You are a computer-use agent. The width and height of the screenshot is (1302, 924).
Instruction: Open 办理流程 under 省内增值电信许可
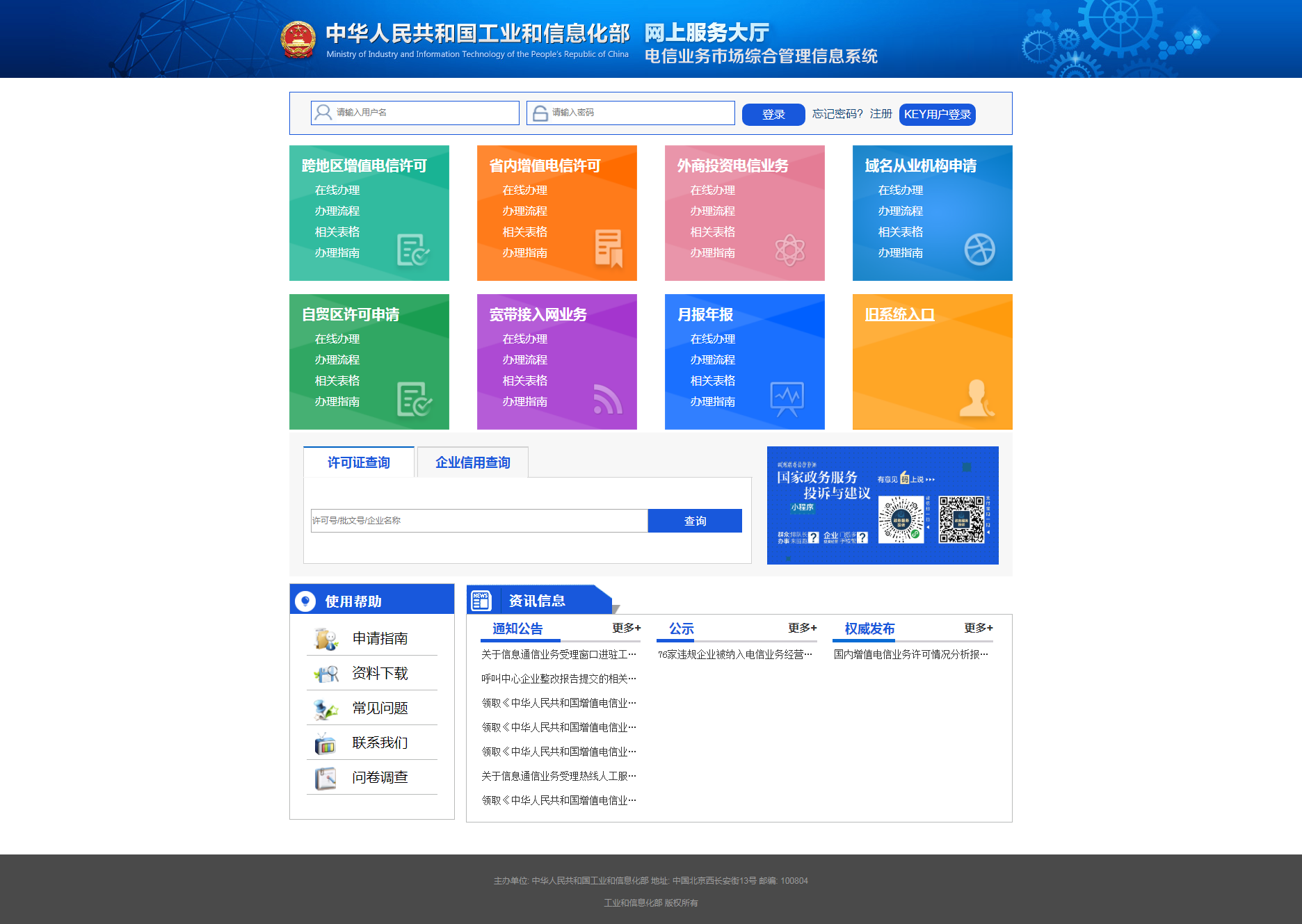pos(525,211)
